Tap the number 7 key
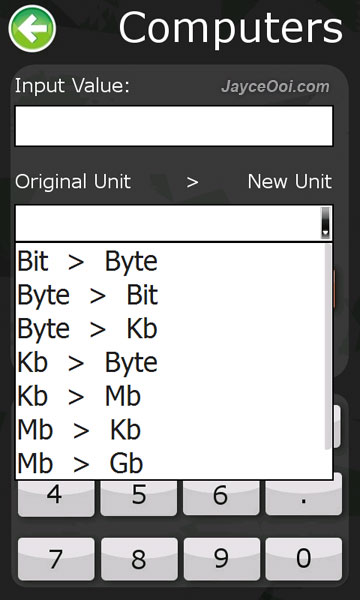Image resolution: width=360 pixels, height=600 pixels. point(56,559)
